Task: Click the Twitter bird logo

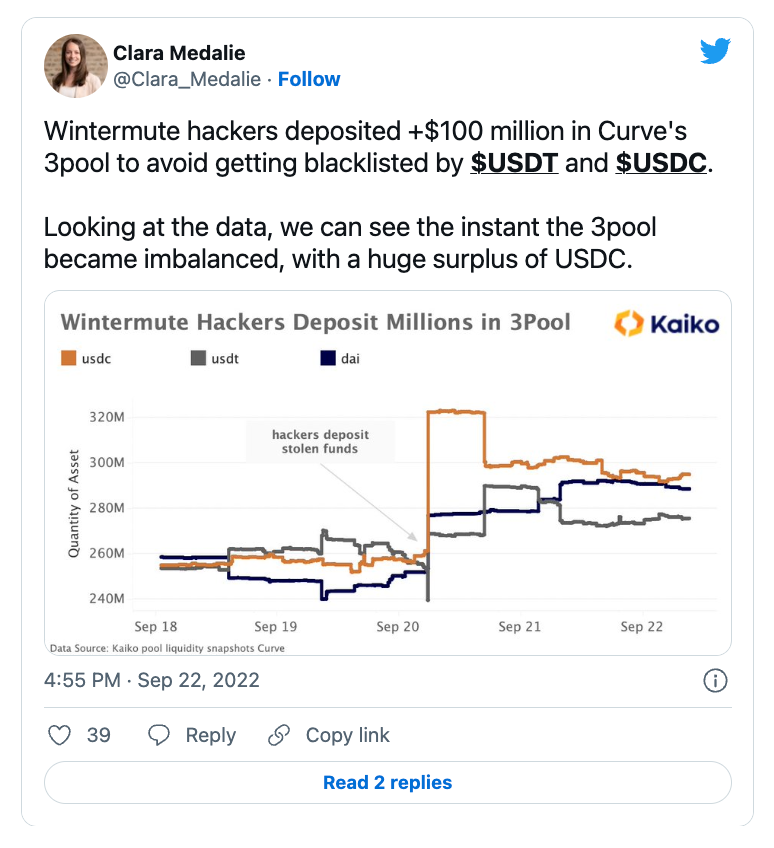Action: pos(715,51)
